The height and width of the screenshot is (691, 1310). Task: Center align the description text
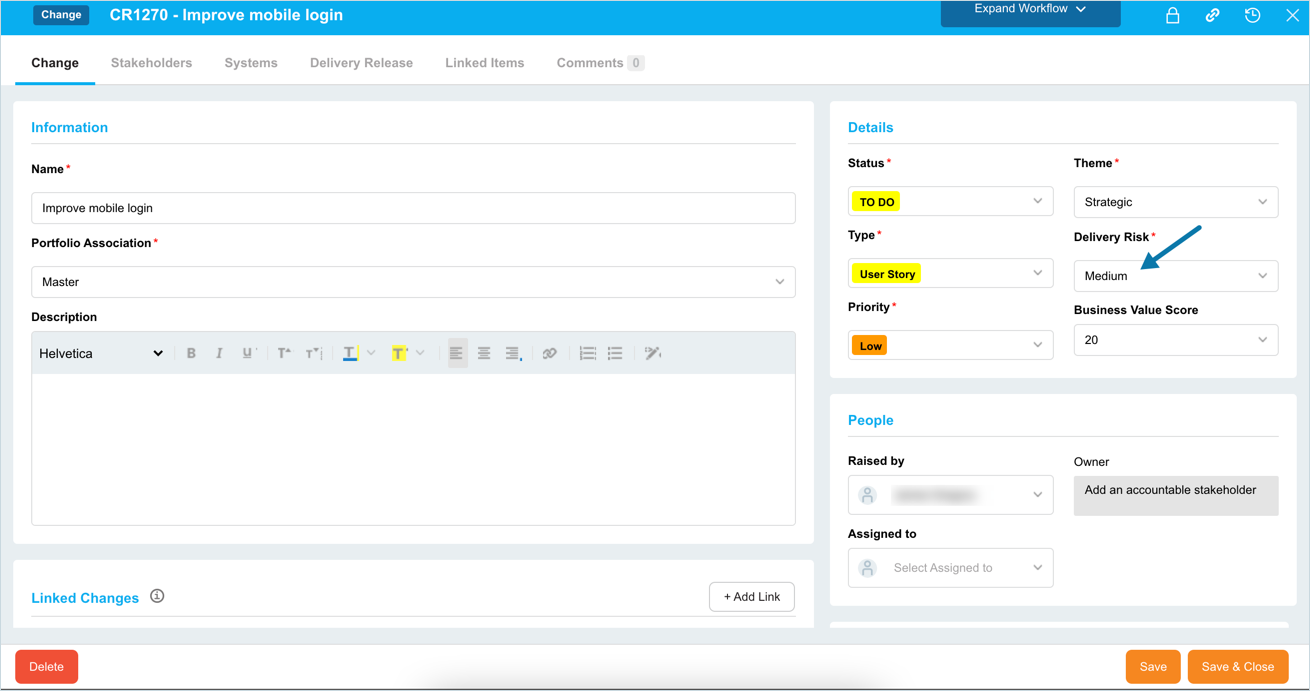(x=484, y=354)
